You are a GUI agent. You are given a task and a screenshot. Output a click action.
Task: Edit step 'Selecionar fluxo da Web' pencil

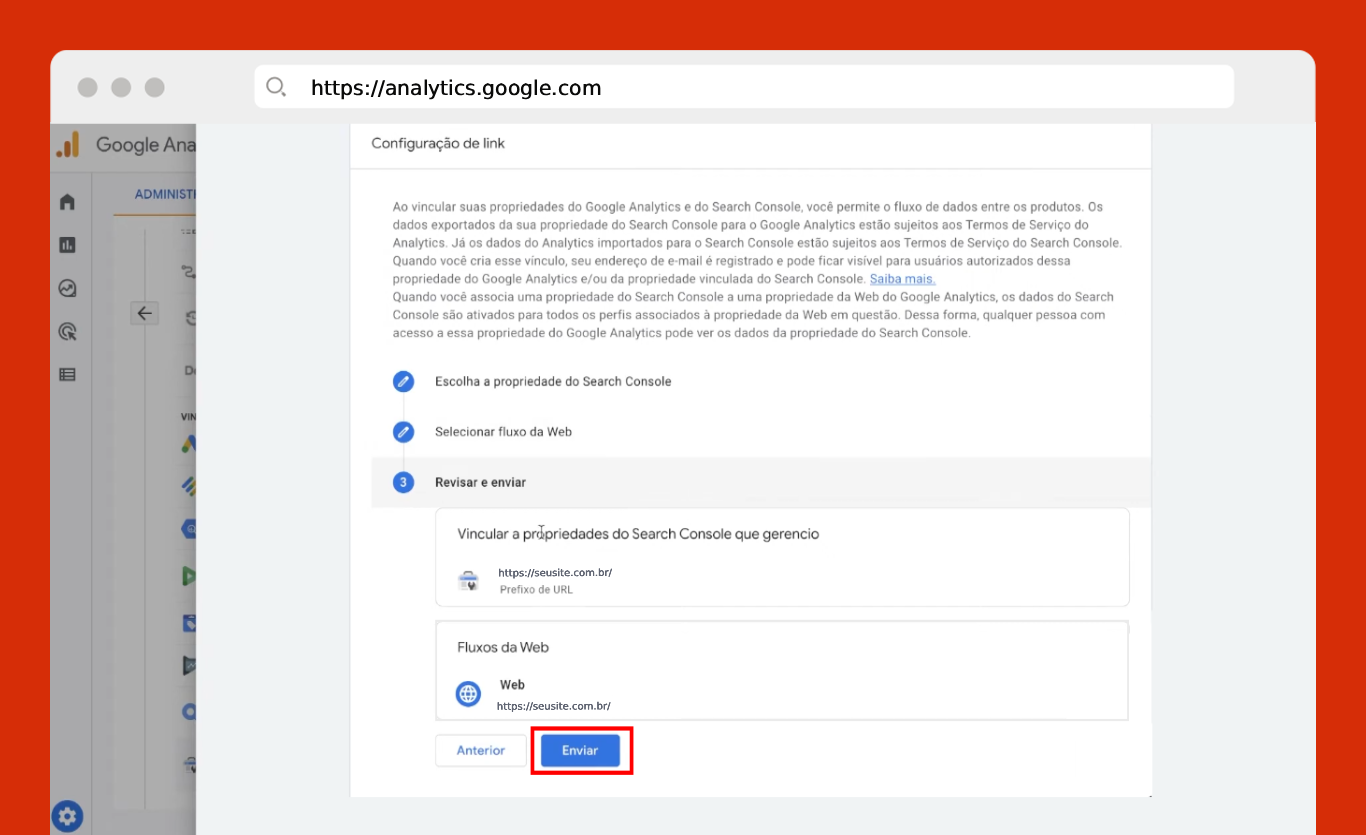403,432
